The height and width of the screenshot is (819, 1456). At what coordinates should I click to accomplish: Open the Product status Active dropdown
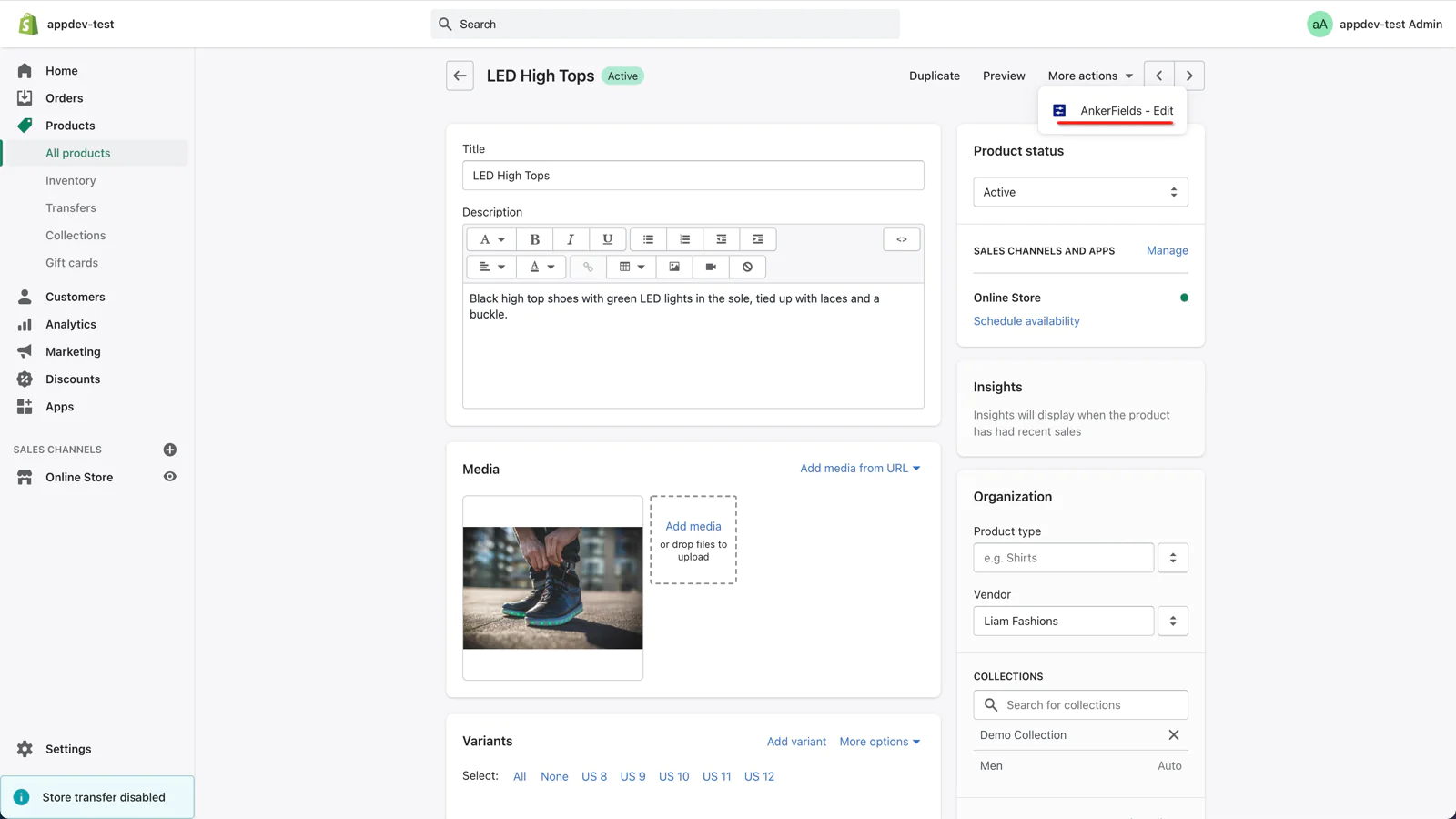point(1080,192)
